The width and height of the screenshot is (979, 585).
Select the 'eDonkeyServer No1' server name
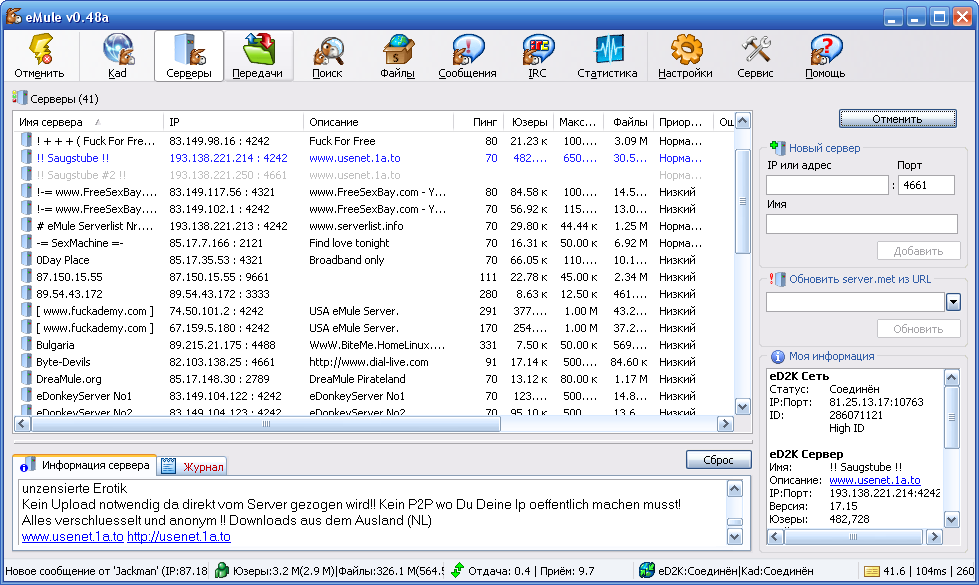click(x=84, y=396)
